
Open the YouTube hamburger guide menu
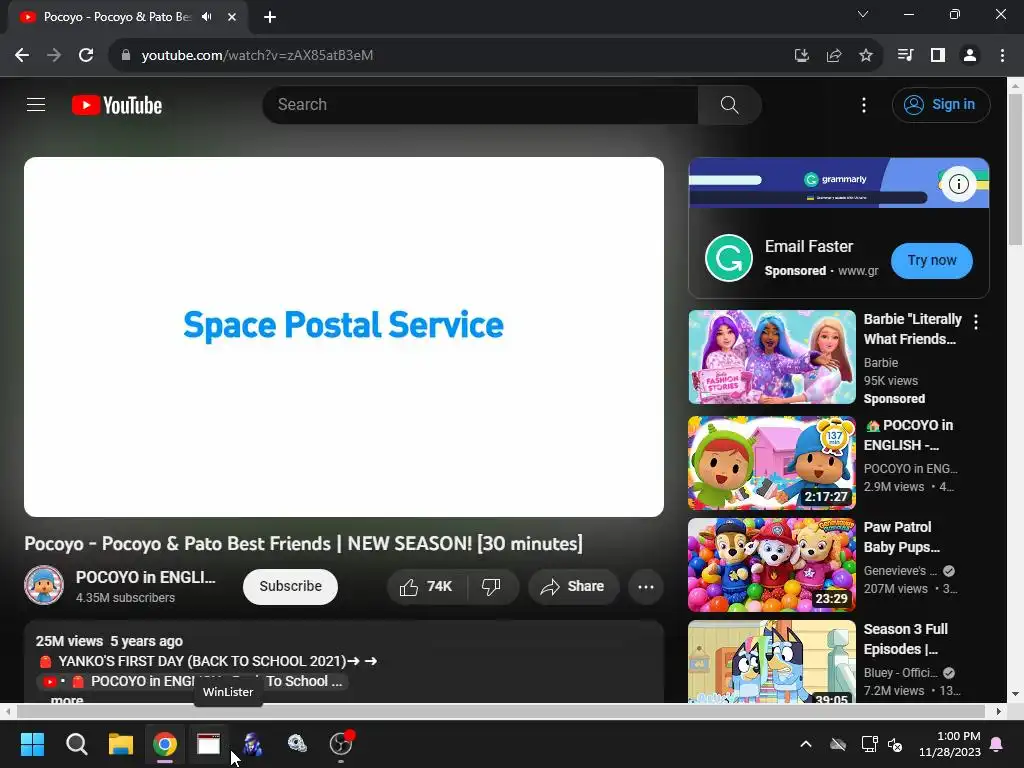[36, 104]
